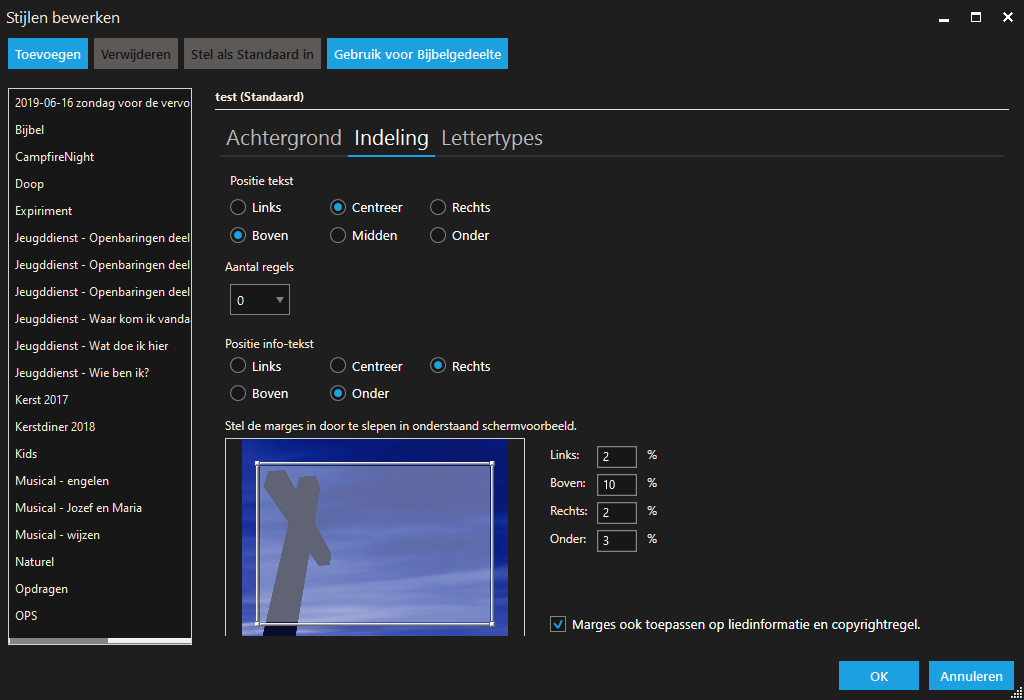This screenshot has height=700, width=1024.
Task: Select the Kids style
Action: coord(100,454)
